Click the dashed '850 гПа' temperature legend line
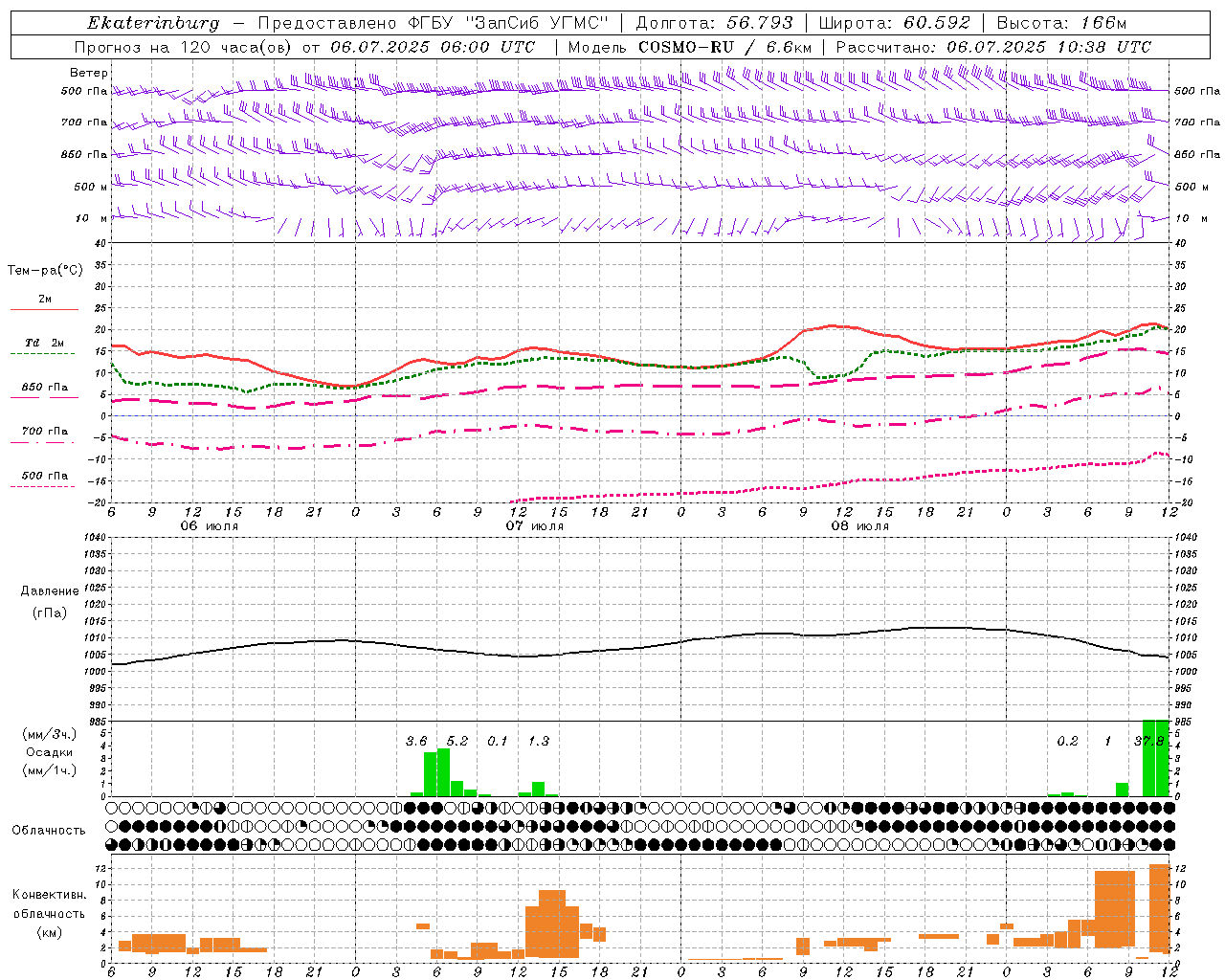This screenshot has width=1225, height=980. point(44,397)
